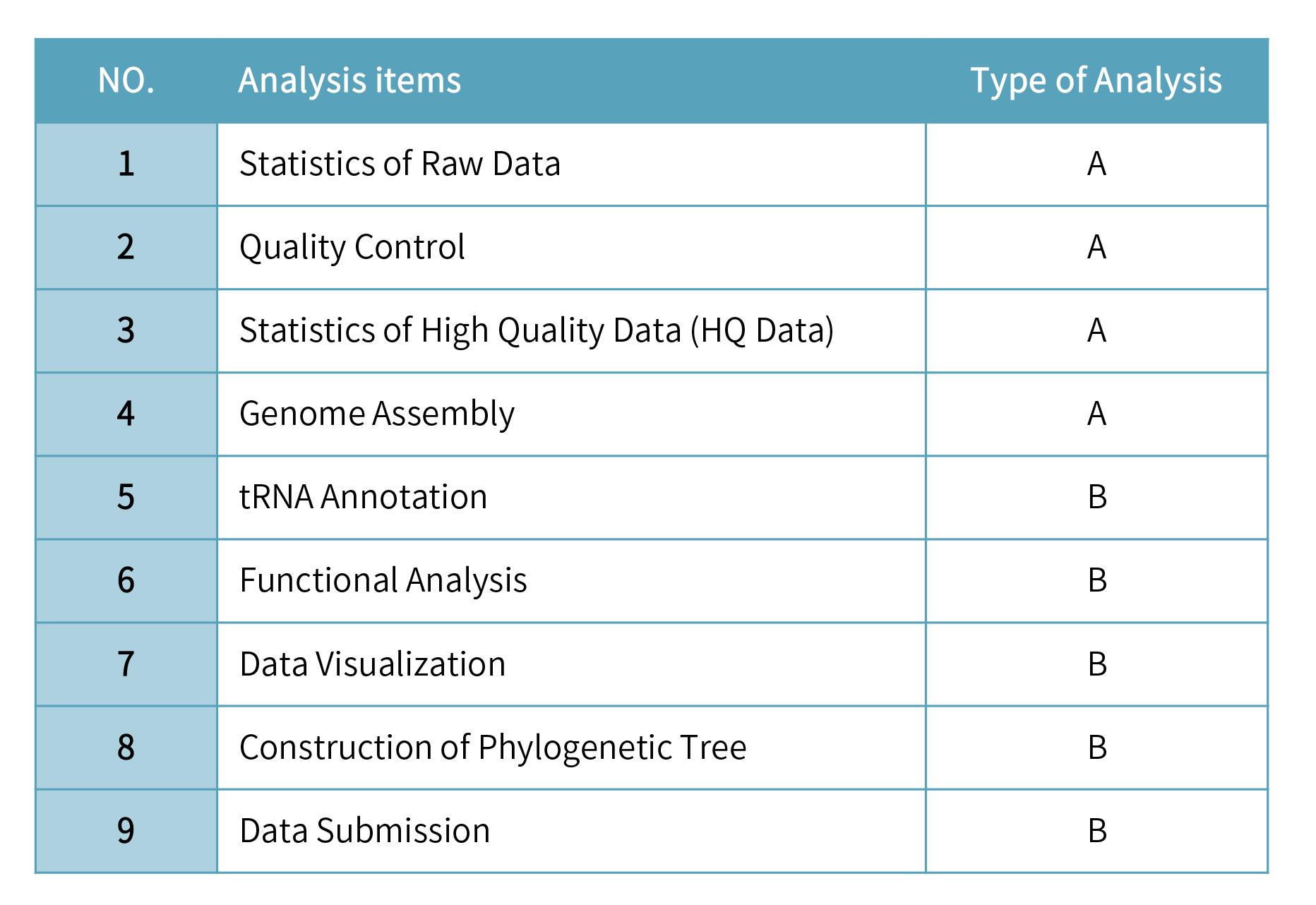
Task: Select the 'Genome Assembly' cell
Action: (377, 414)
